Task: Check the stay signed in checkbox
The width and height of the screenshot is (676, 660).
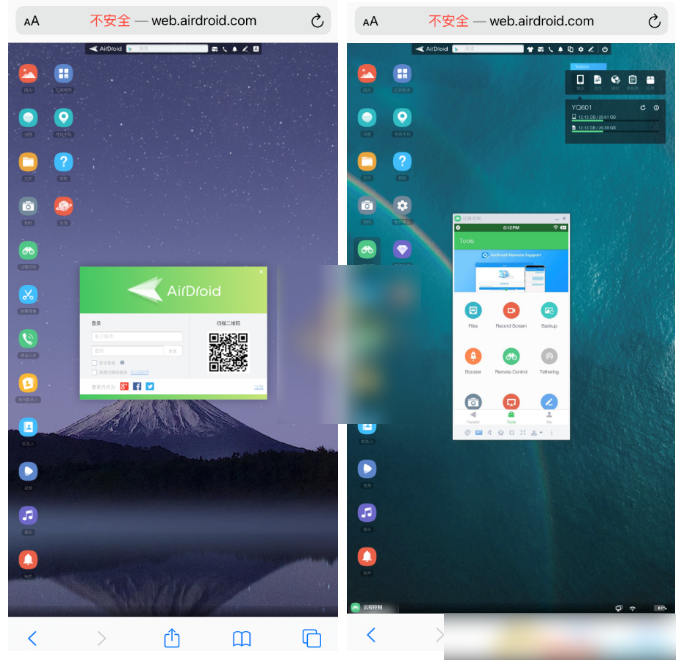Action: click(x=94, y=372)
